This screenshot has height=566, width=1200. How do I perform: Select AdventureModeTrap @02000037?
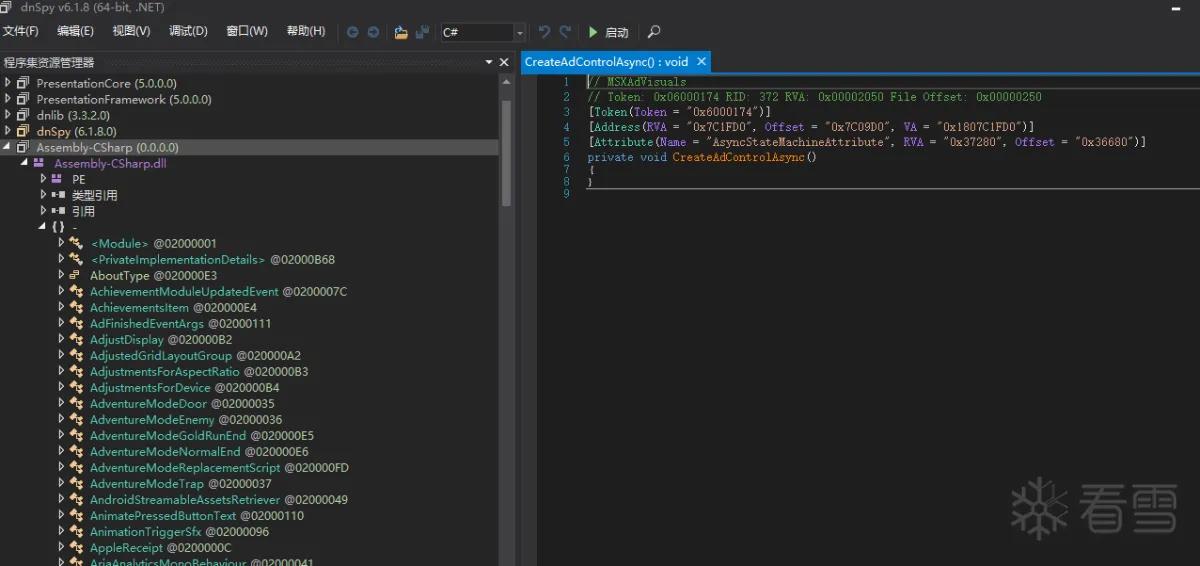pos(180,483)
